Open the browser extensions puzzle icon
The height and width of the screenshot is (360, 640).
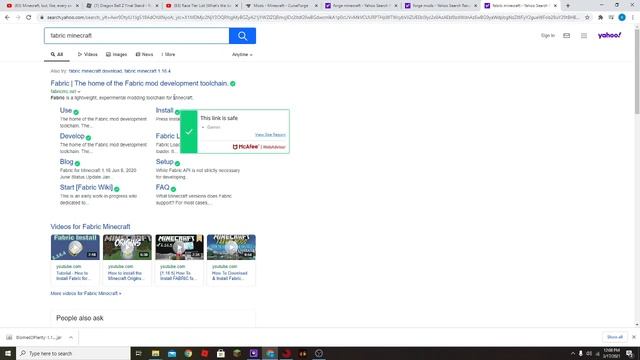tap(600, 18)
